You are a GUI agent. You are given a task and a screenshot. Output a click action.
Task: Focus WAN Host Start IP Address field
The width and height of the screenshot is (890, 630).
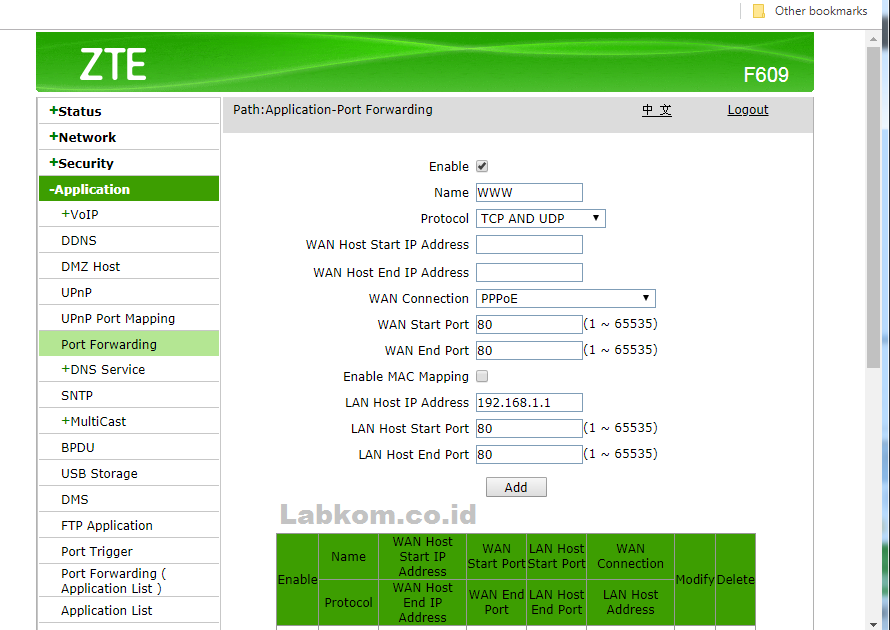529,245
